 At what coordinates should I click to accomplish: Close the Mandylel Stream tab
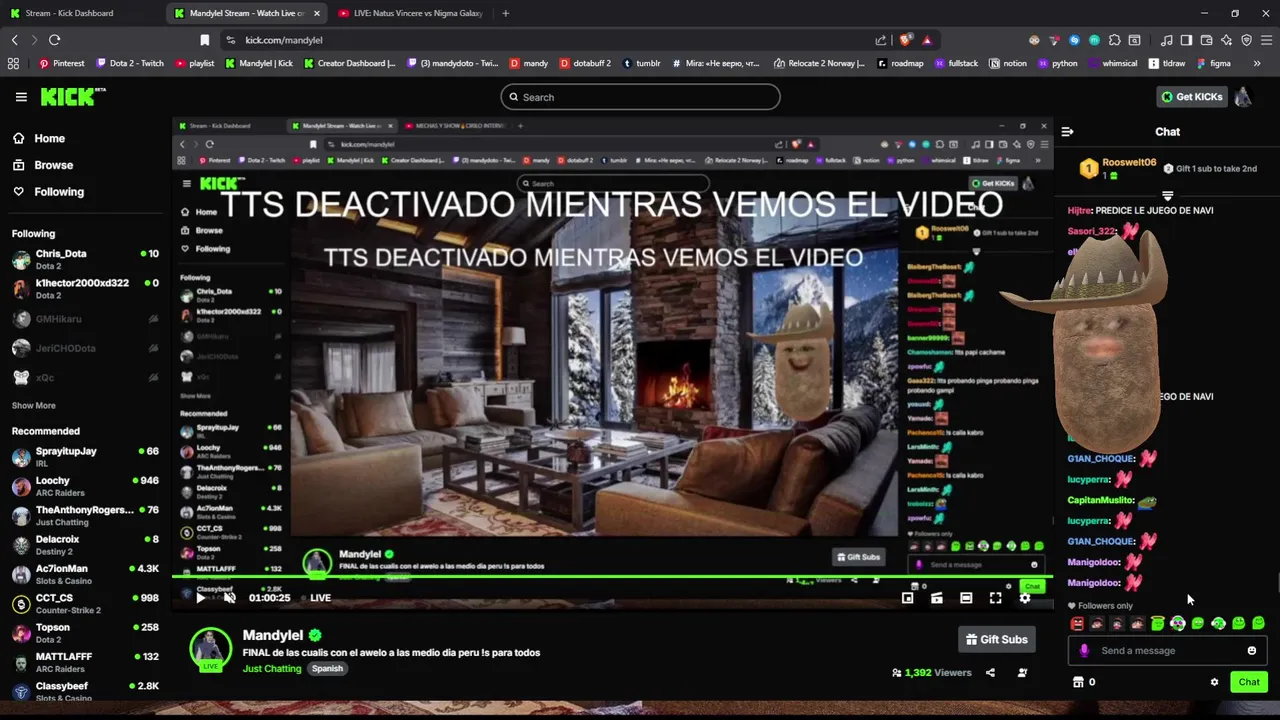tap(317, 13)
